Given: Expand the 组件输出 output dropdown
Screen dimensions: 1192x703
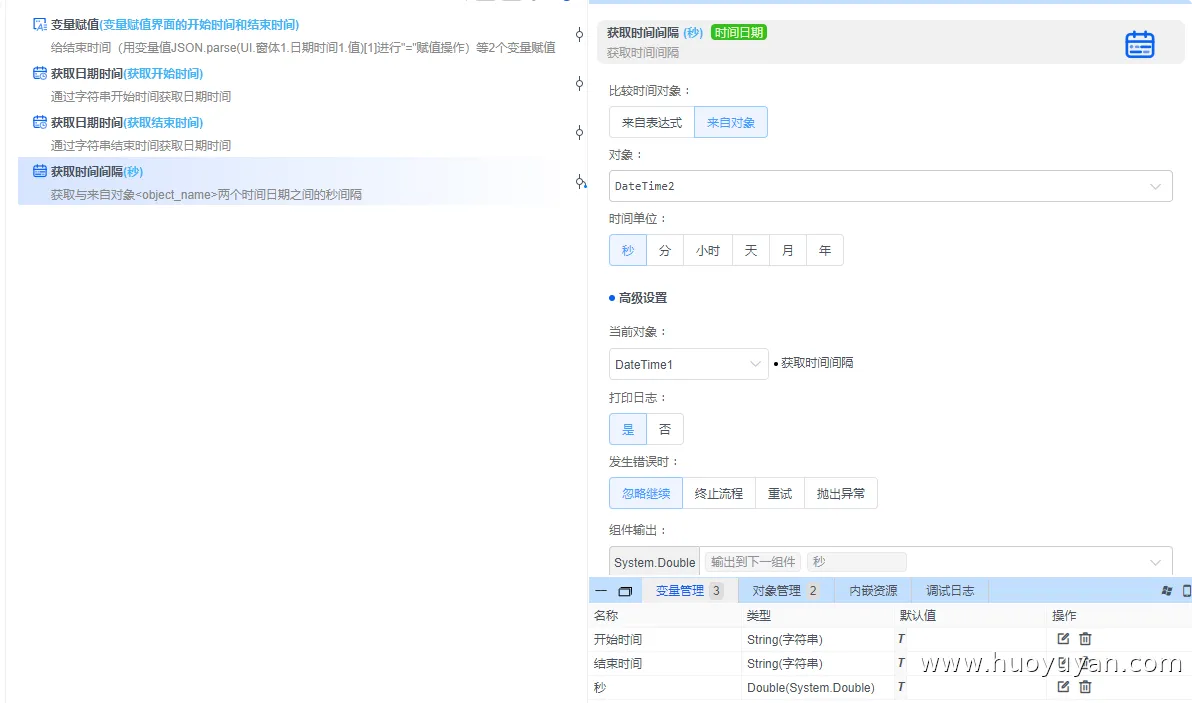Looking at the screenshot, I should tap(1155, 562).
